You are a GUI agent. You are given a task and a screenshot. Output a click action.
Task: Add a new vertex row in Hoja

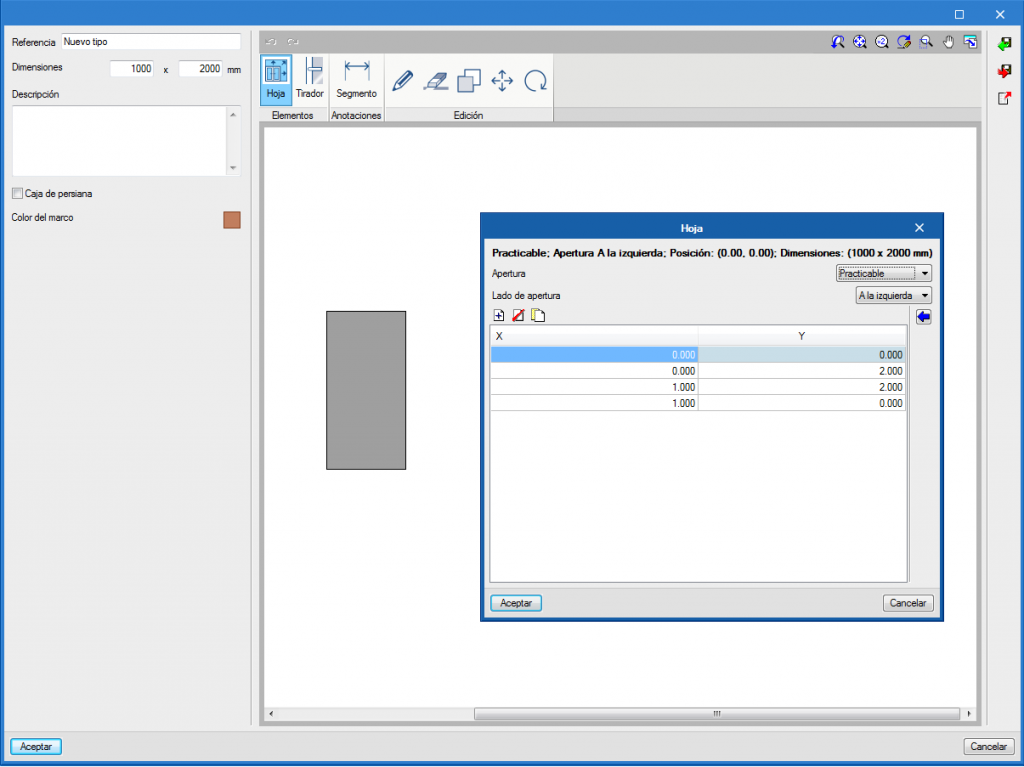(x=499, y=316)
